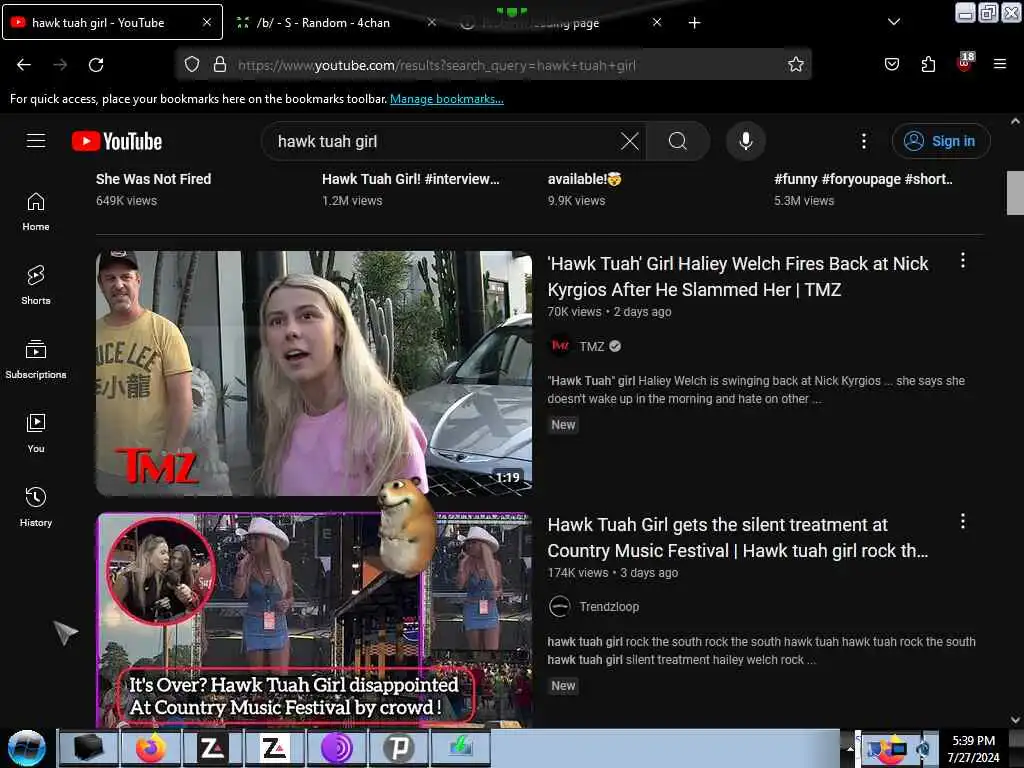Open the Tor Browser purple taskbar icon
This screenshot has width=1024, height=768.
point(337,748)
